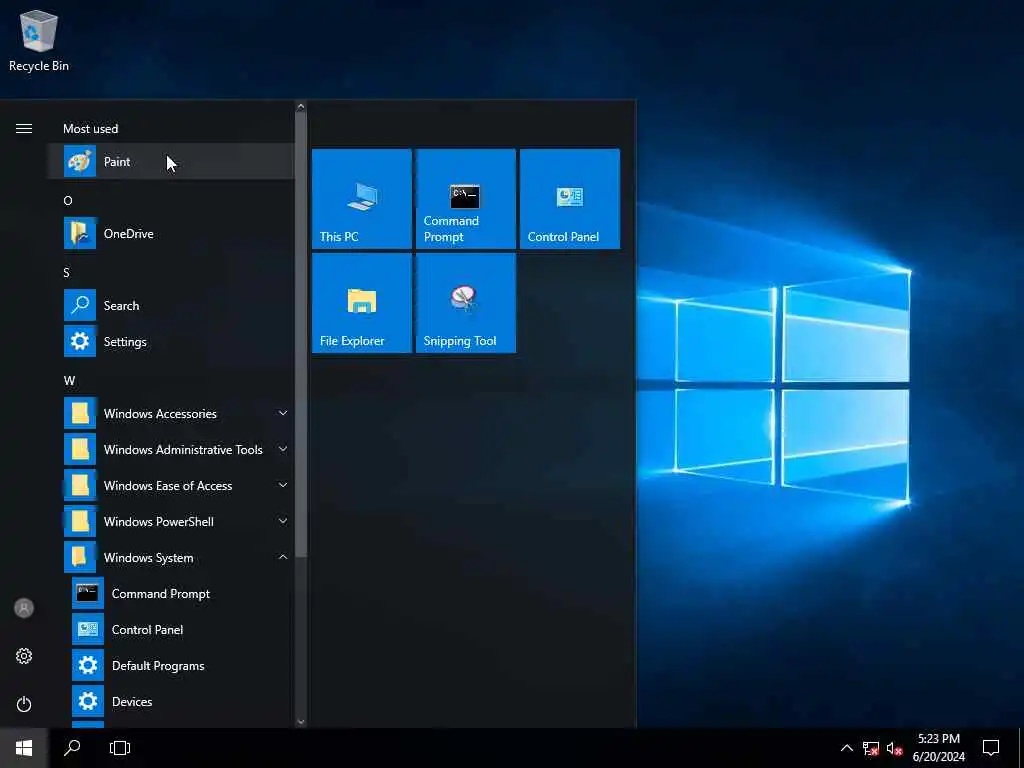The image size is (1024, 768).
Task: Launch the Command Prompt tile
Action: pyautogui.click(x=466, y=199)
